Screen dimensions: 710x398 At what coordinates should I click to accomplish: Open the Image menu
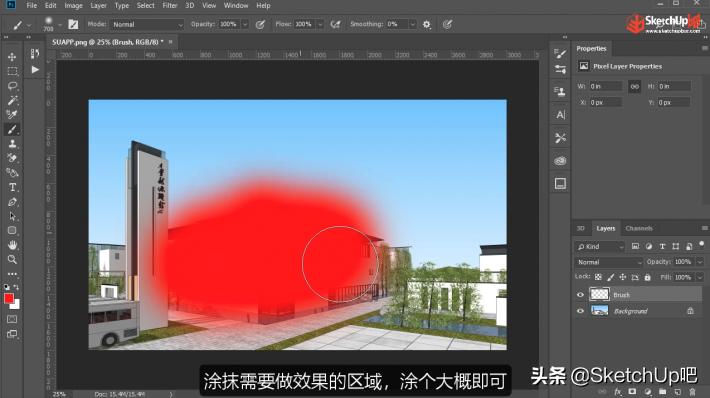[x=73, y=5]
